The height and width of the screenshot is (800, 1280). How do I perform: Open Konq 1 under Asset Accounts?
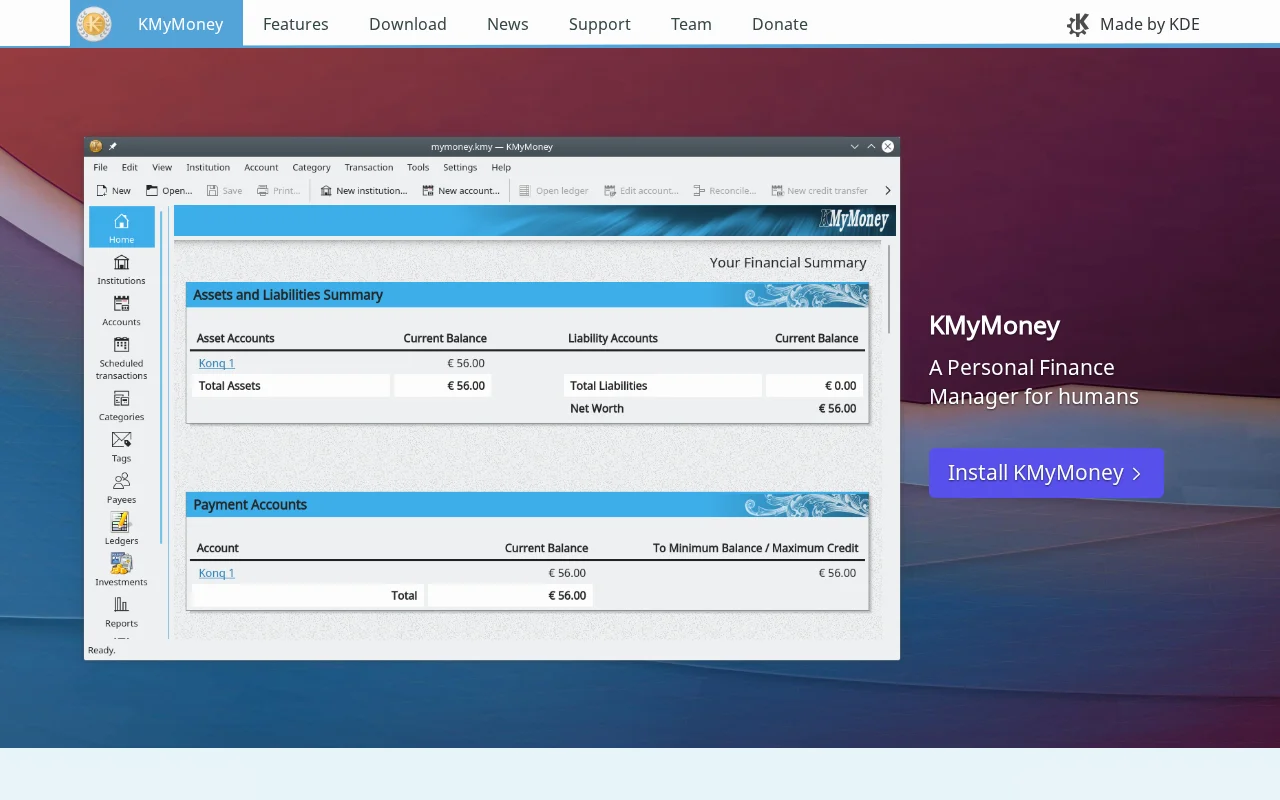click(x=216, y=363)
